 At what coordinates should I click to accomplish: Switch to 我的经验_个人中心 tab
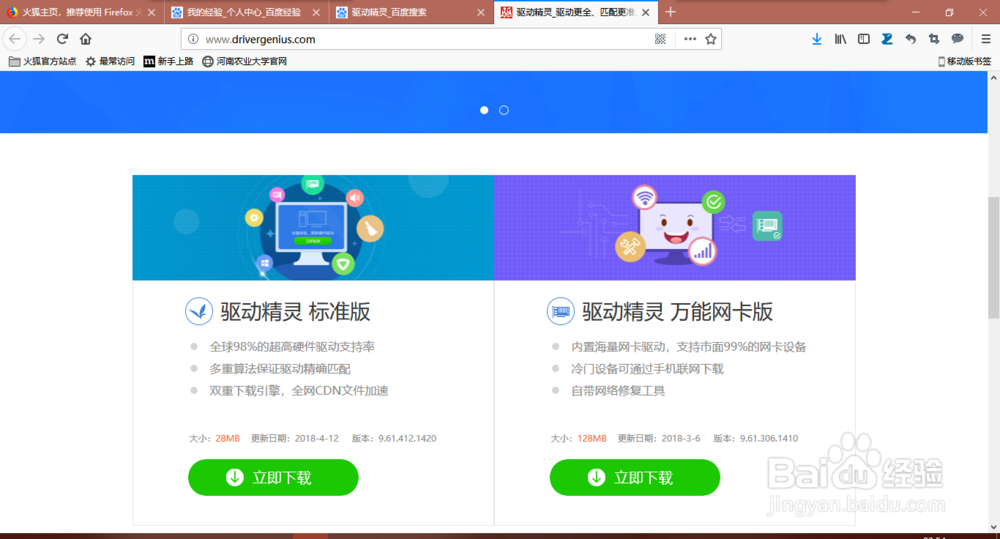pos(246,12)
